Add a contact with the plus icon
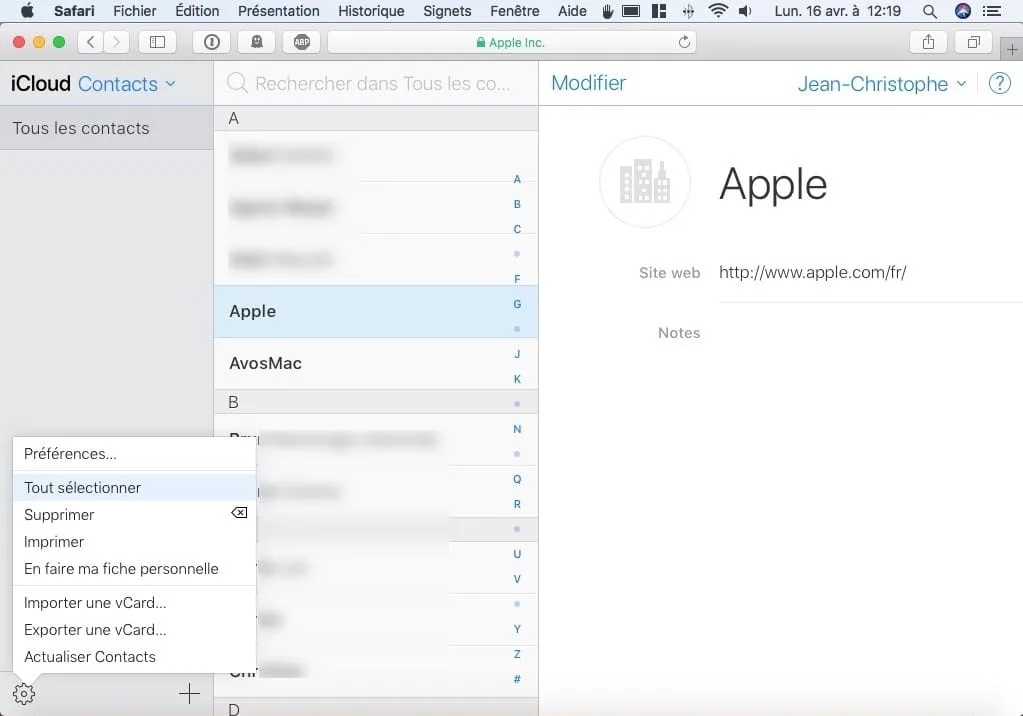The width and height of the screenshot is (1023, 716). click(188, 692)
